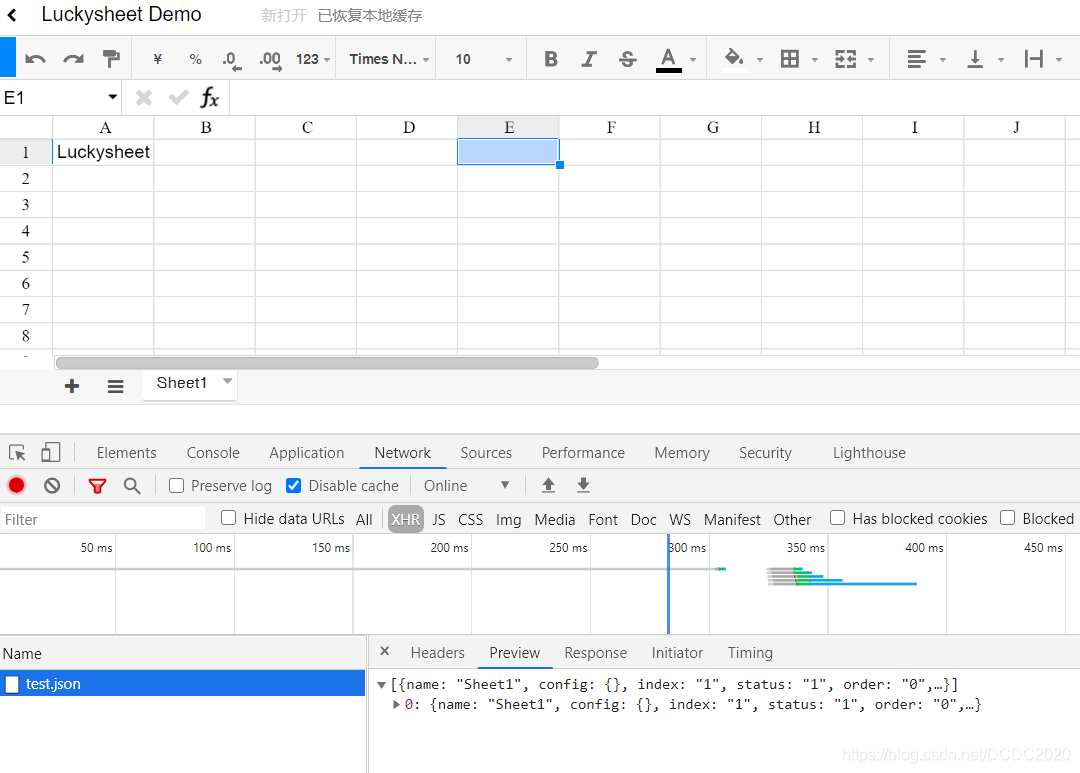Open network search

click(132, 486)
